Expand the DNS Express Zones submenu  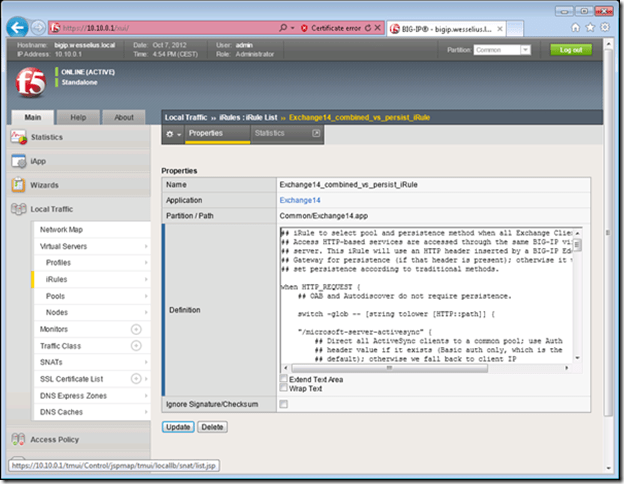[146, 395]
